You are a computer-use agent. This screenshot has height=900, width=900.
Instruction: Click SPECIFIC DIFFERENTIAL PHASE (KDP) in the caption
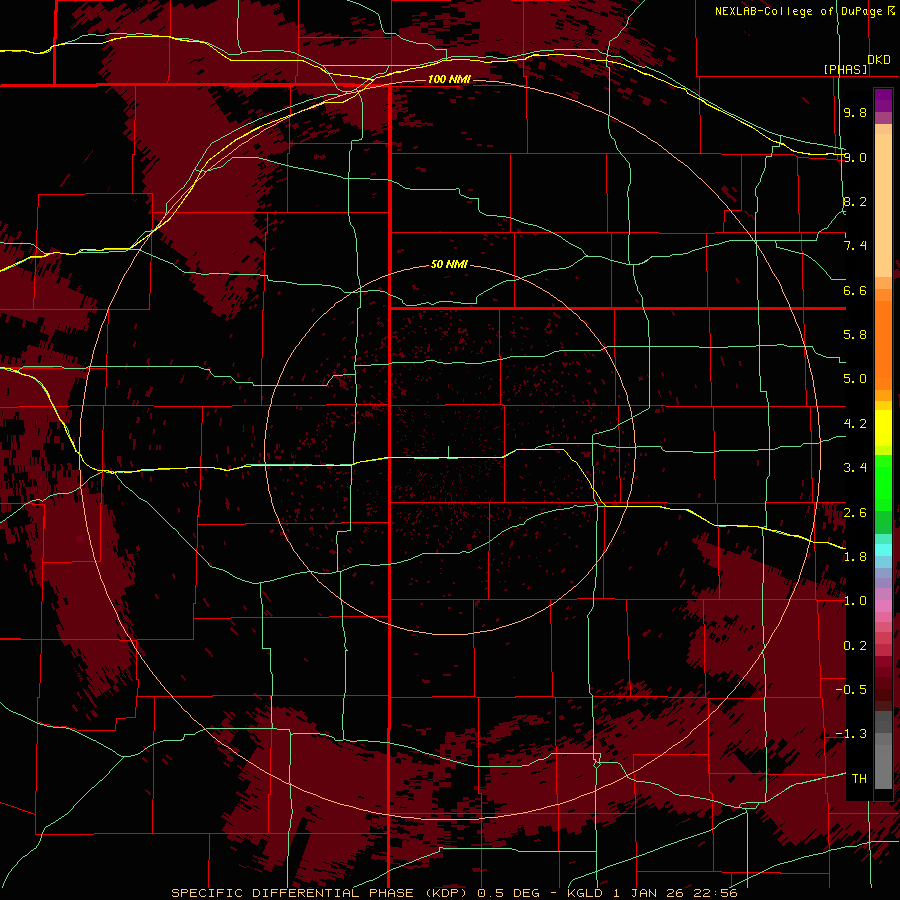[321, 893]
